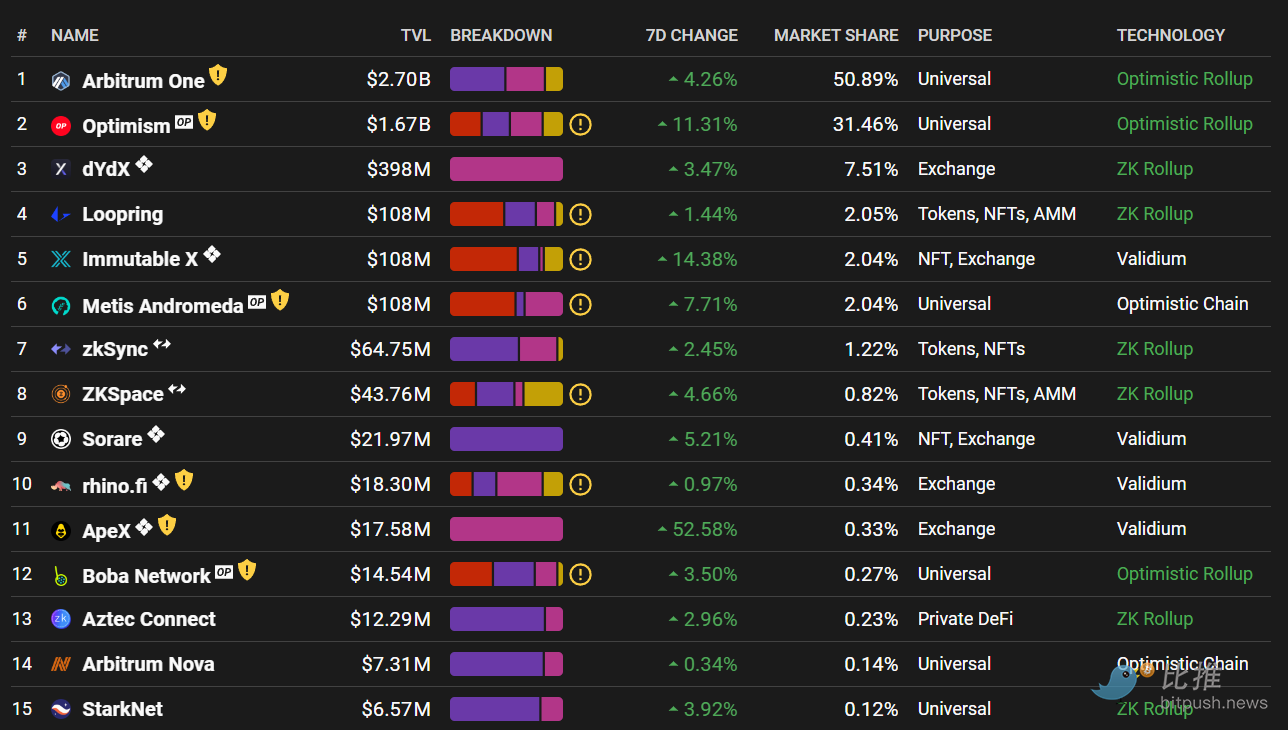Click the dYdX solid pink breakdown bar
Viewport: 1288px width, 730px height.
(x=506, y=169)
